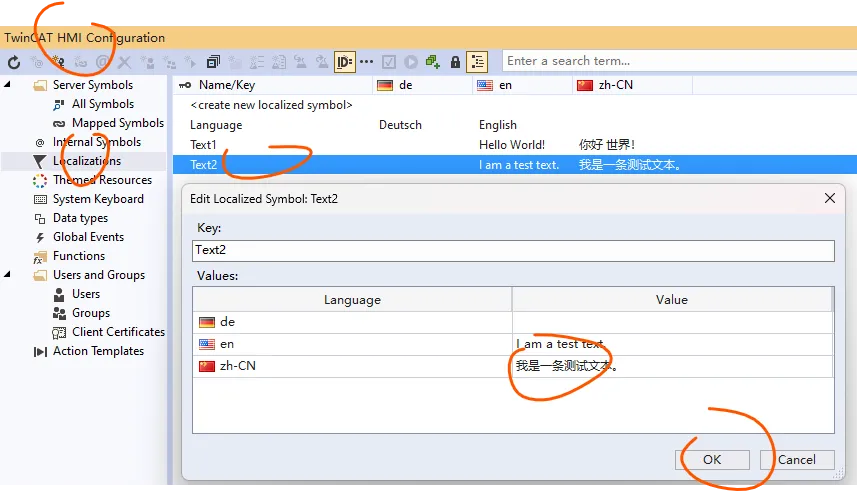The width and height of the screenshot is (857, 492).
Task: Click the greyed-out link chain toolbar icon
Action: point(80,62)
